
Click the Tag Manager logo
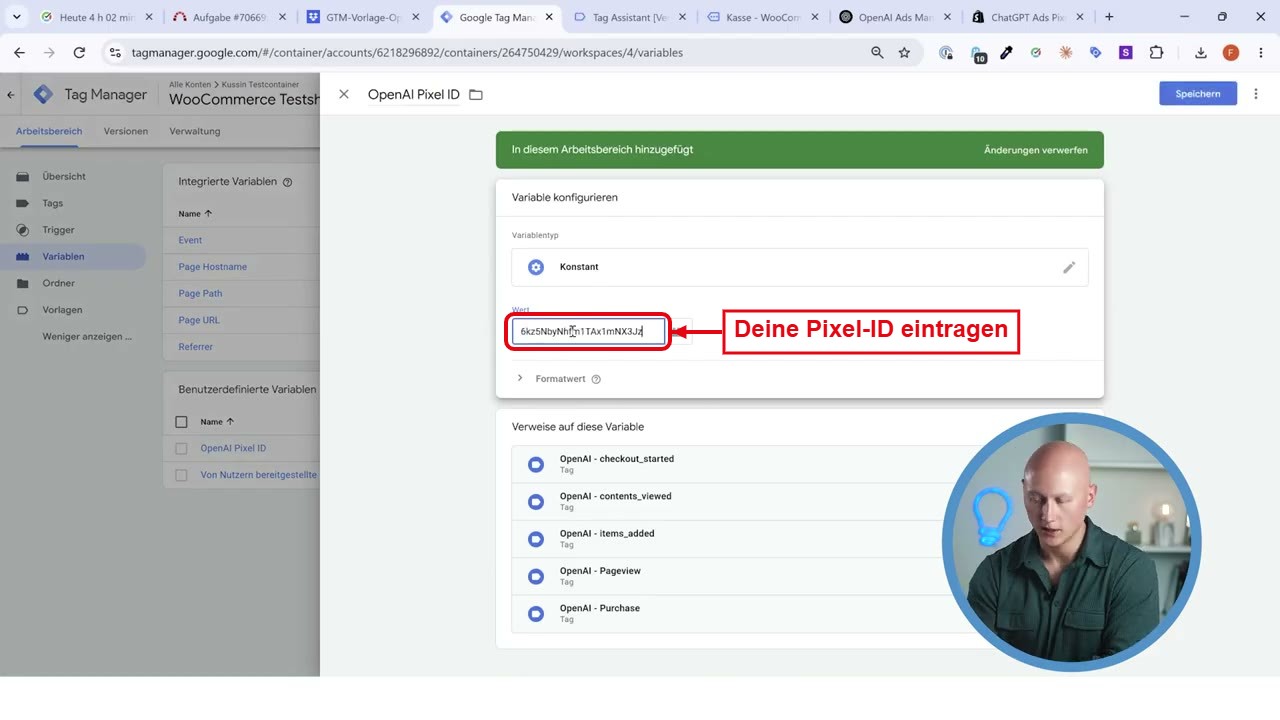(43, 95)
